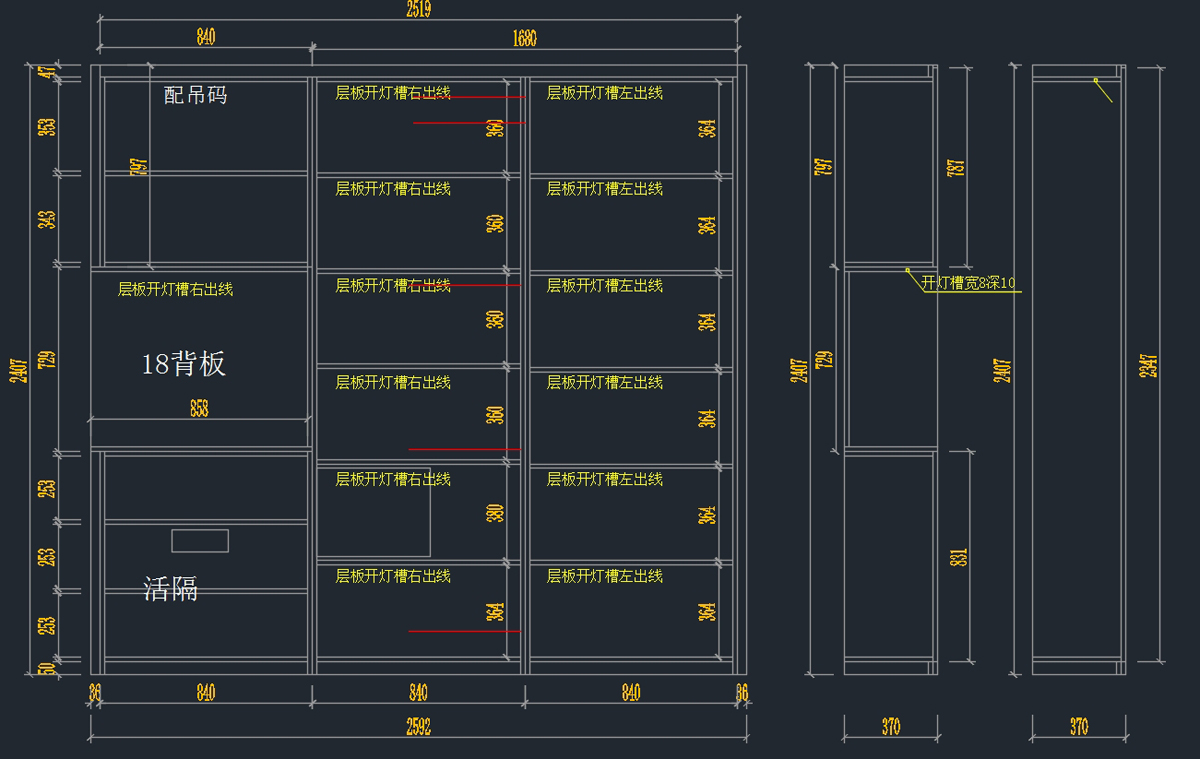Select the lowest red line in middle column
The width and height of the screenshot is (1200, 759).
point(464,632)
